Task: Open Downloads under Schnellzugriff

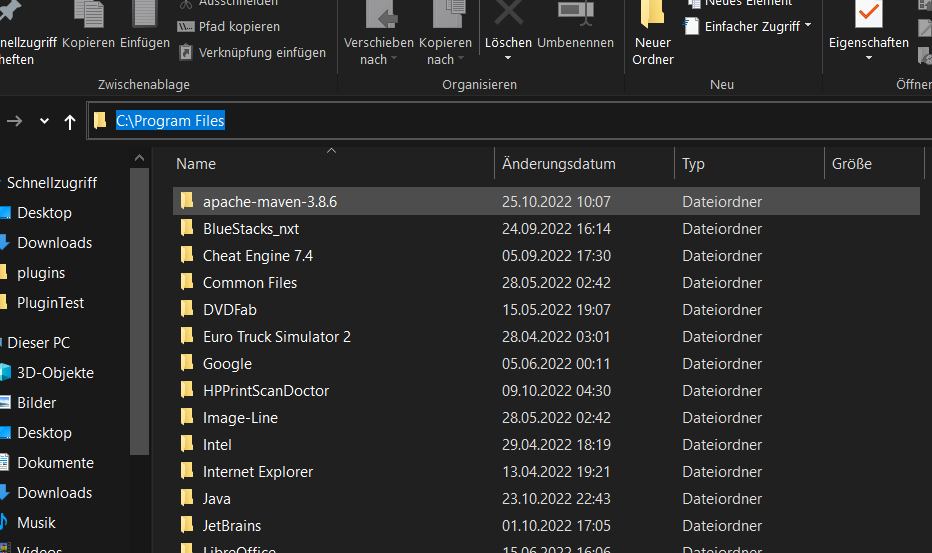Action: (54, 243)
